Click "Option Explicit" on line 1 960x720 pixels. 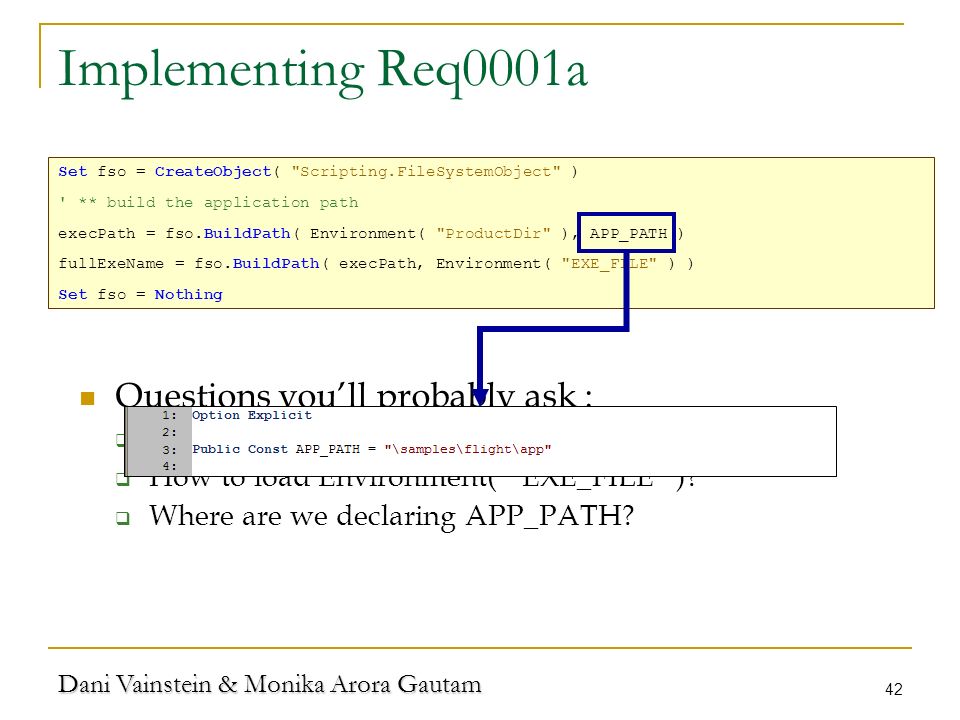[252, 415]
